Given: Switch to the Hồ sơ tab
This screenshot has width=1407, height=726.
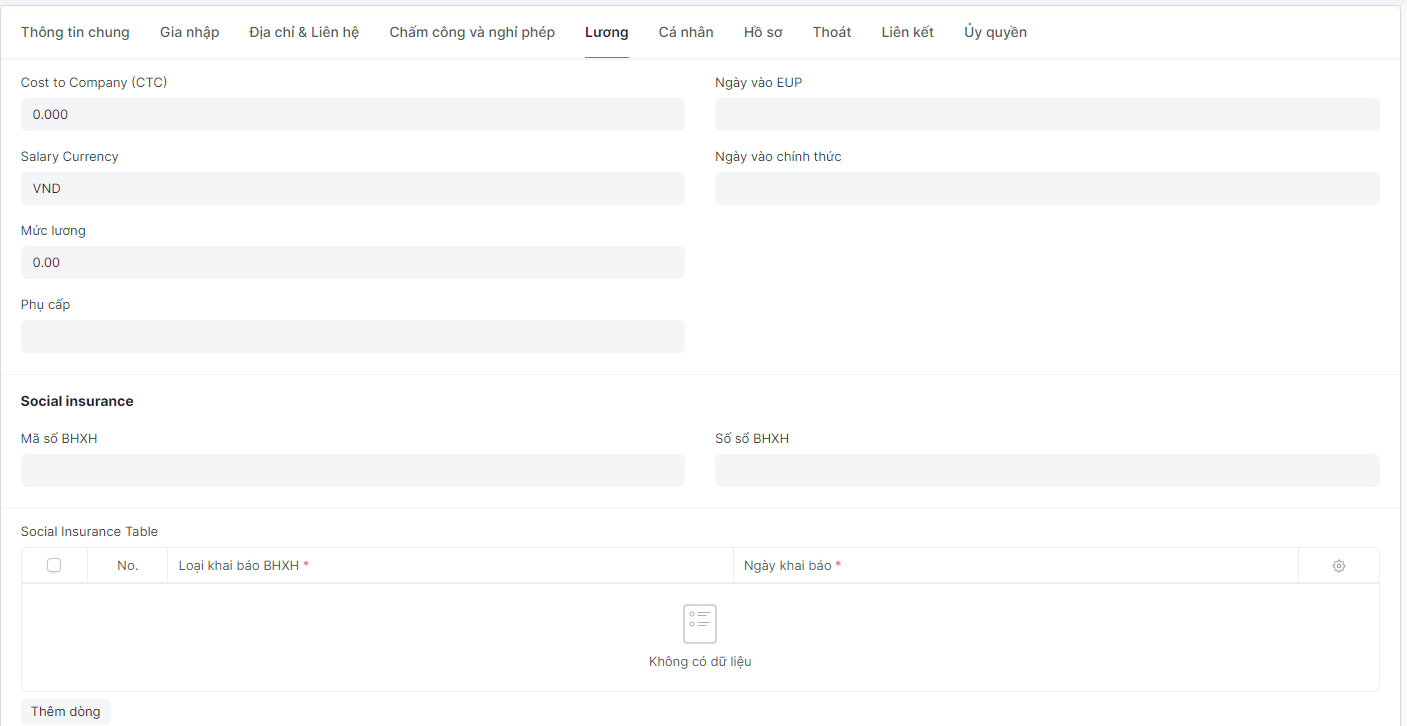Looking at the screenshot, I should [x=763, y=32].
